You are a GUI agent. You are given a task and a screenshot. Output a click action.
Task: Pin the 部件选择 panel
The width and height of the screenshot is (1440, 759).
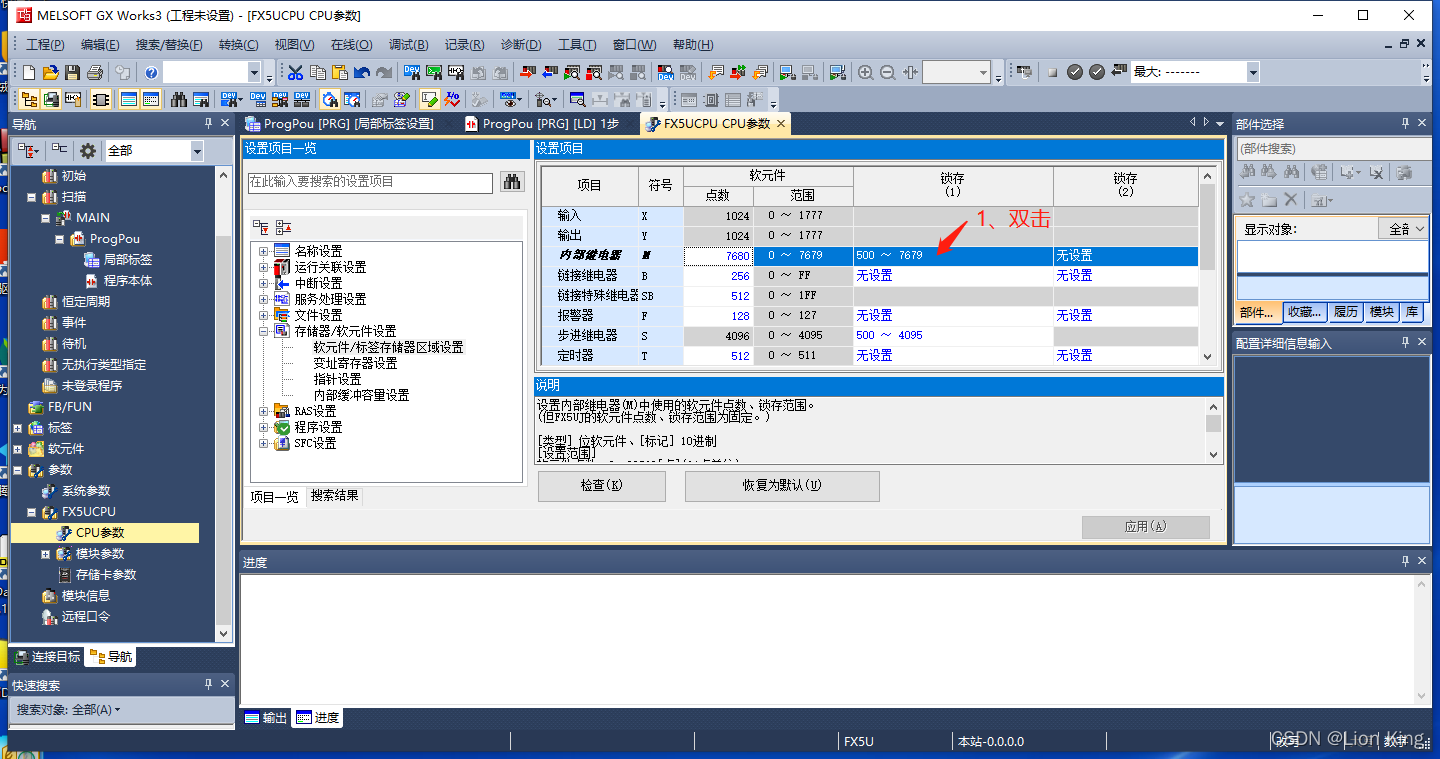click(x=1404, y=124)
